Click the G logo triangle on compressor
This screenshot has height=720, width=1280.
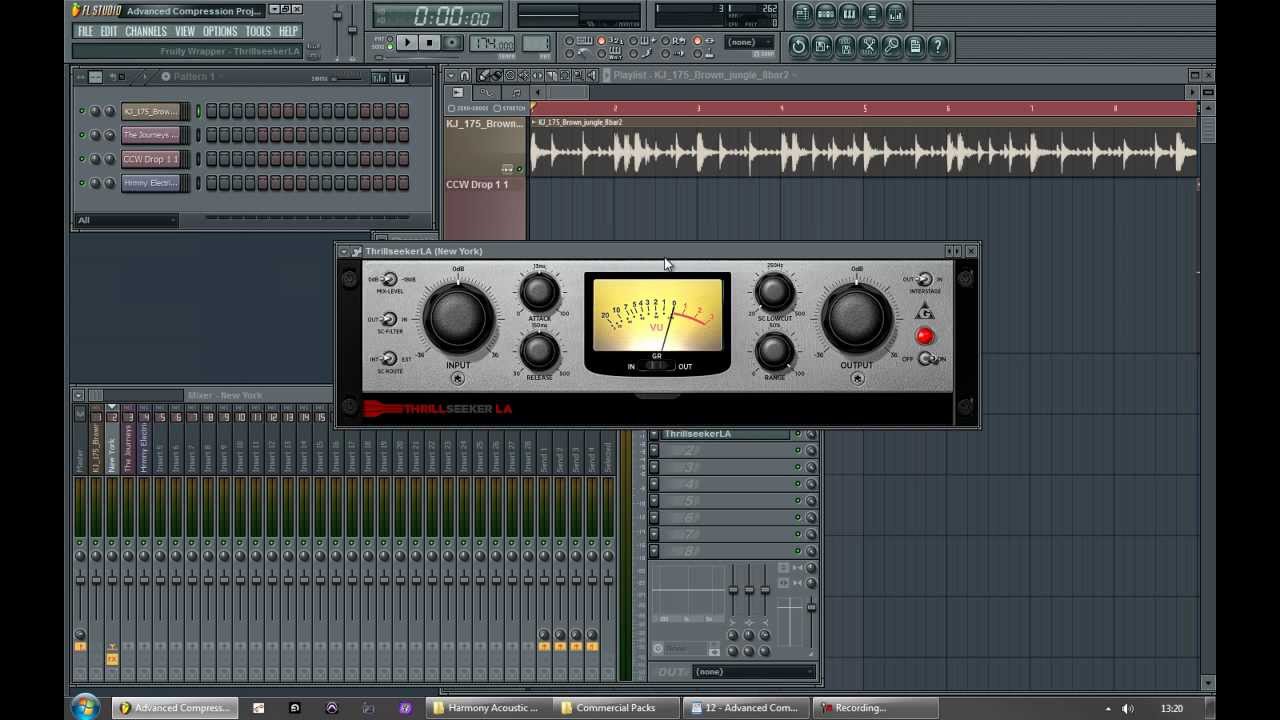[x=924, y=312]
